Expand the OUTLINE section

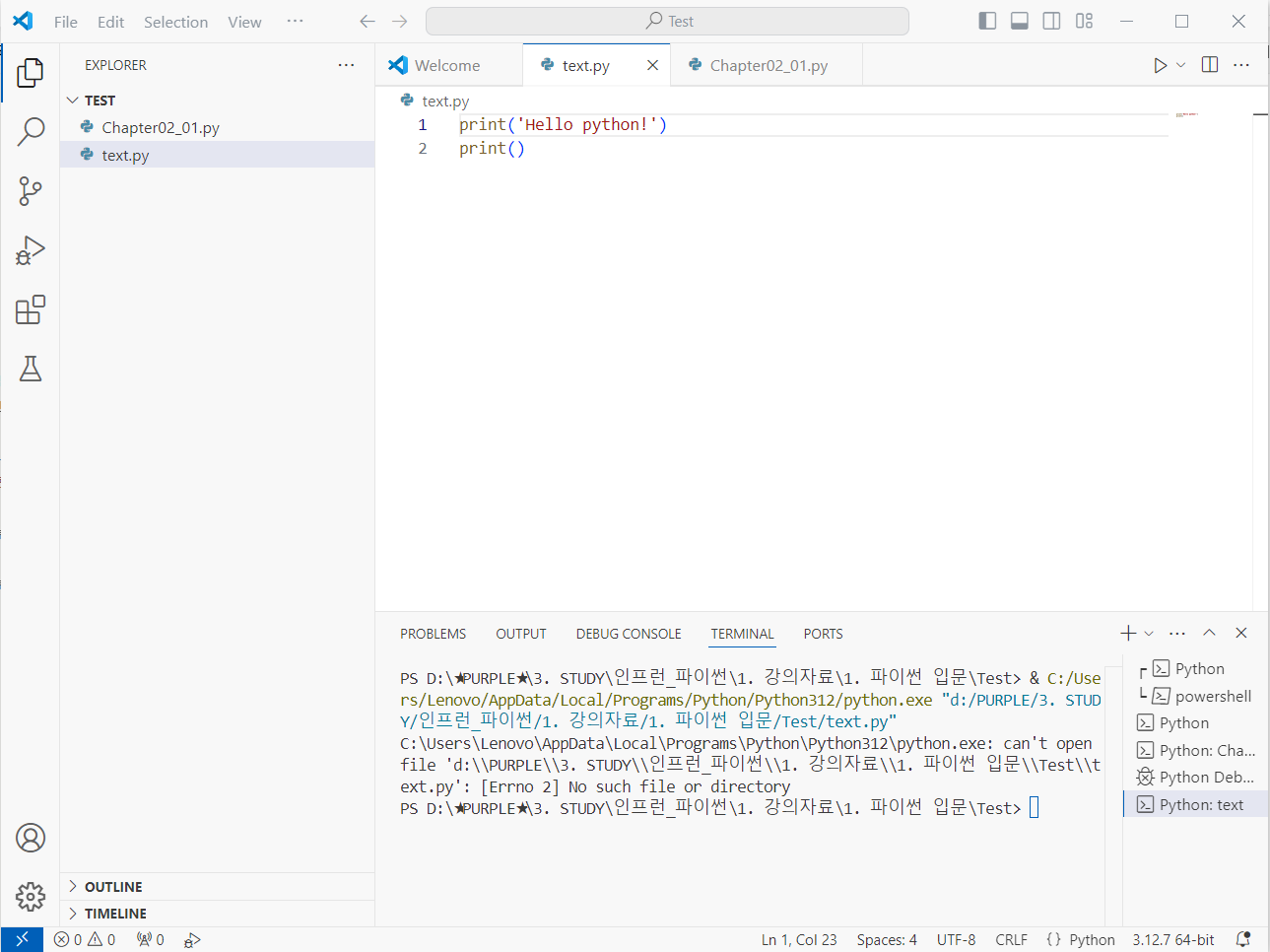(x=217, y=887)
